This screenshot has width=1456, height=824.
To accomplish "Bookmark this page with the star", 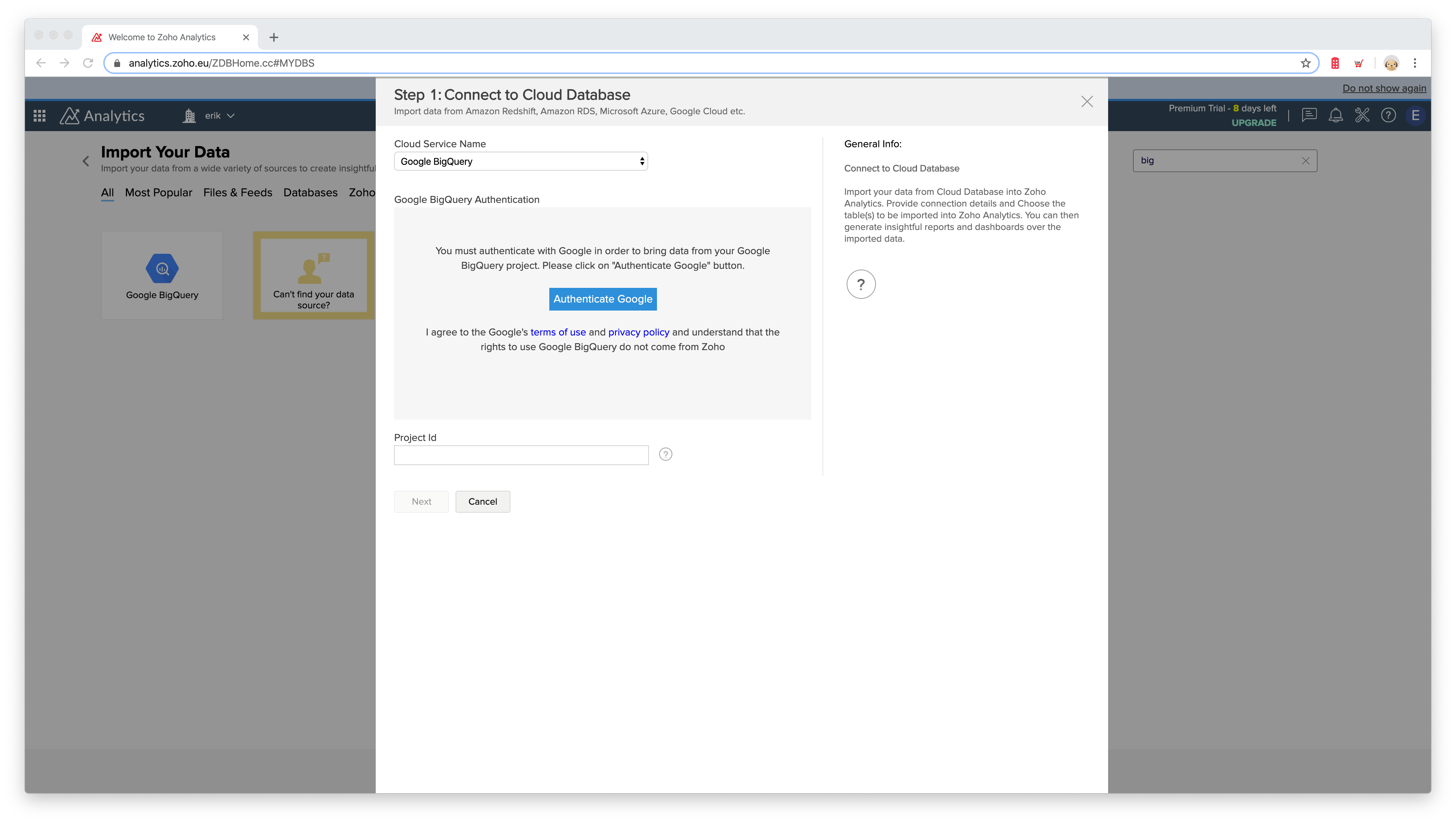I will [1305, 63].
